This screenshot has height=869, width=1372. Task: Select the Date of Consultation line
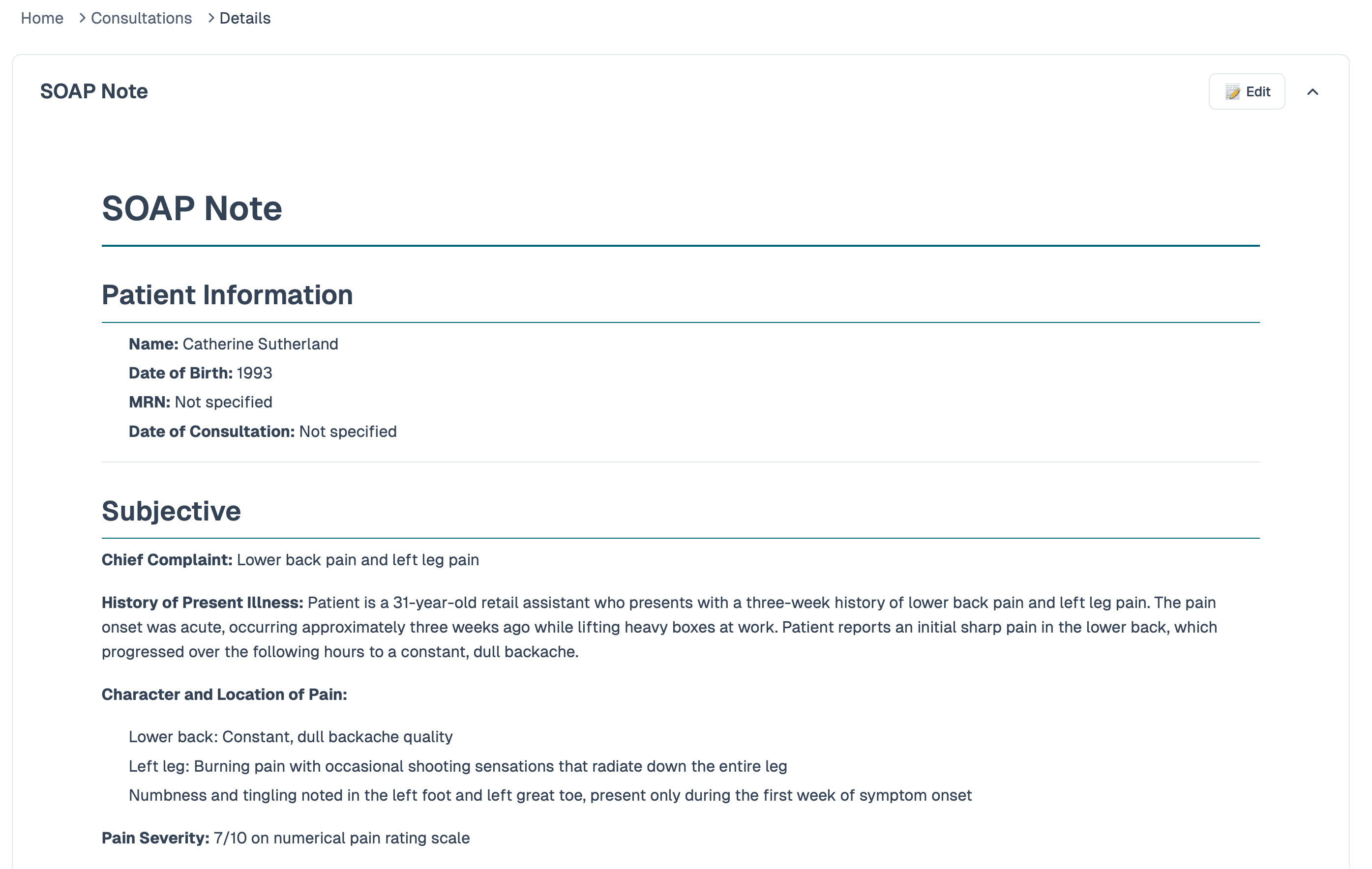[x=263, y=431]
